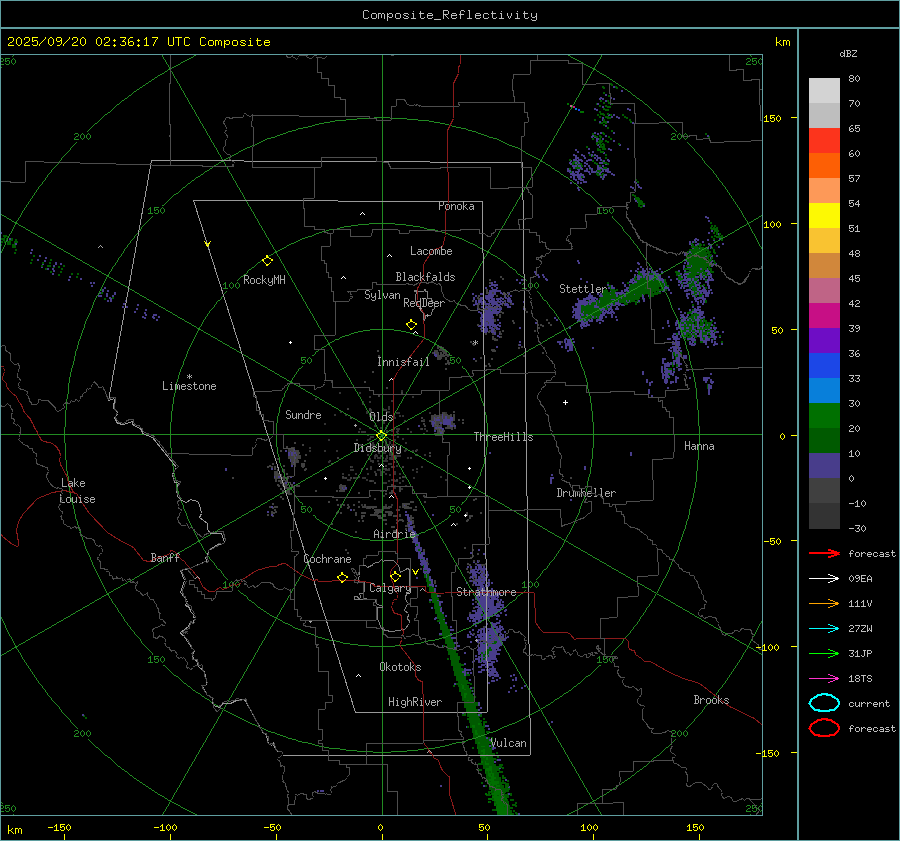Click the red 60–65 dBZ color swatch
This screenshot has width=900, height=841.
[824, 140]
